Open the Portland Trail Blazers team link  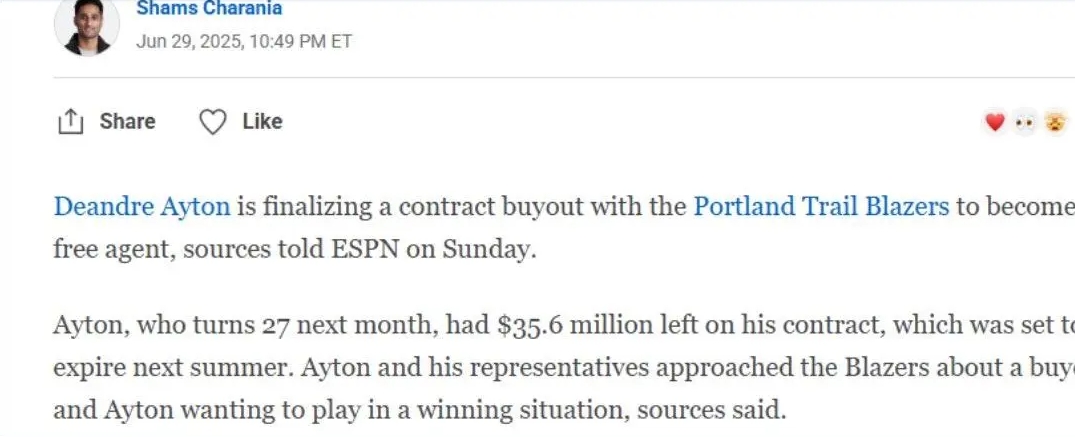tap(821, 206)
